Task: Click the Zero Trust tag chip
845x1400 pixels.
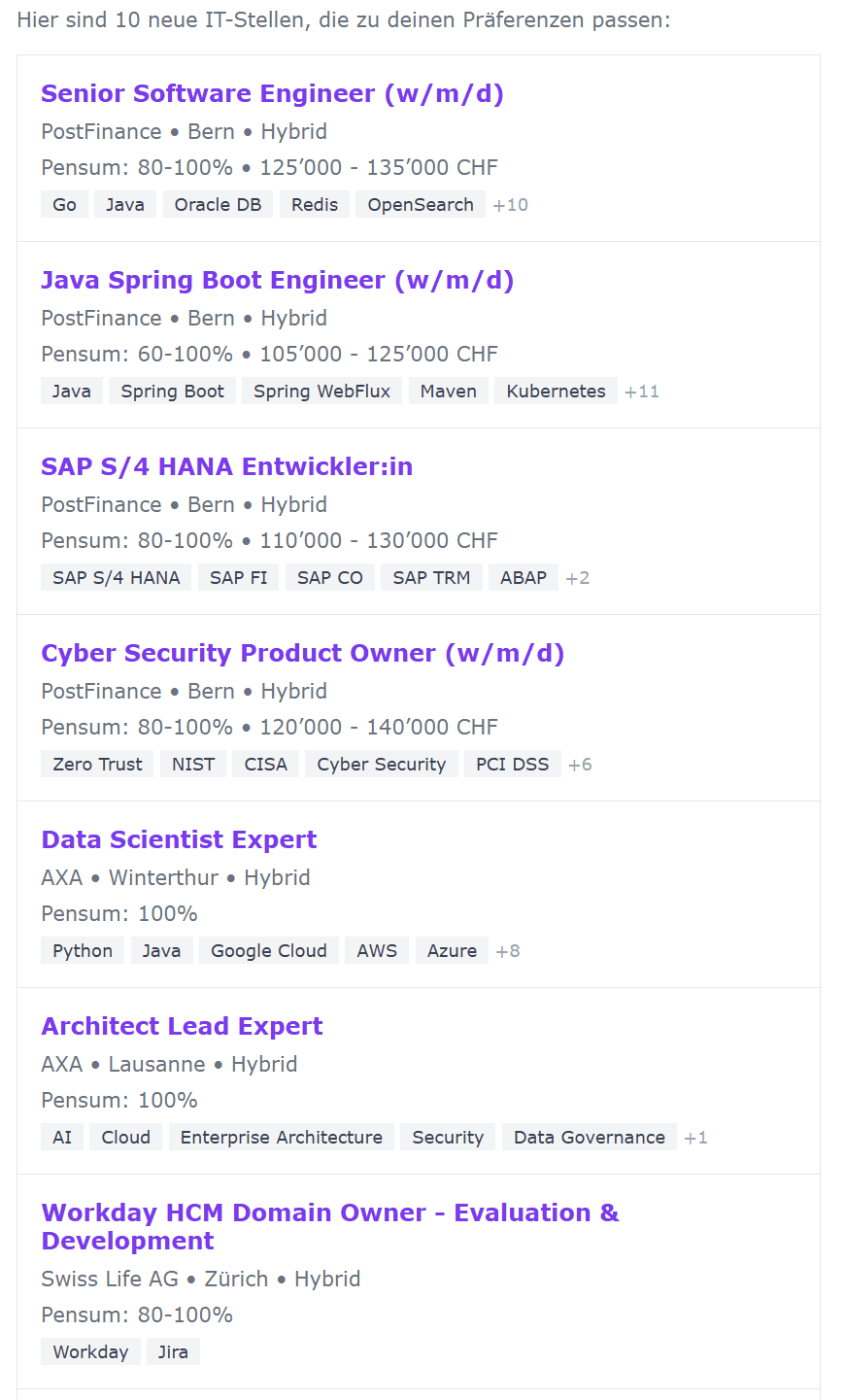Action: tap(96, 764)
